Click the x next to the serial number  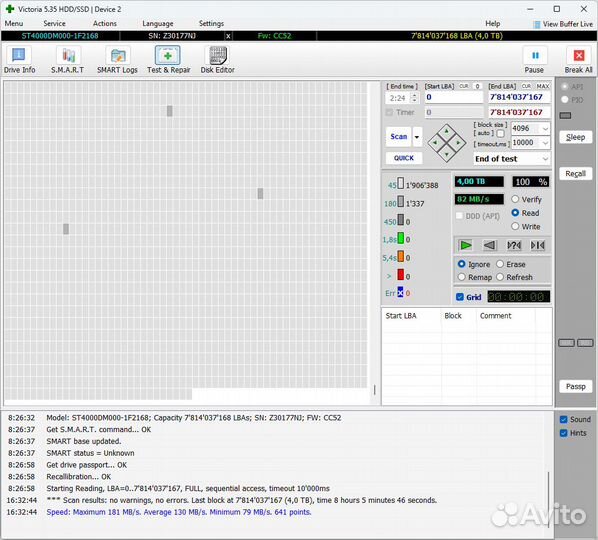(228, 36)
